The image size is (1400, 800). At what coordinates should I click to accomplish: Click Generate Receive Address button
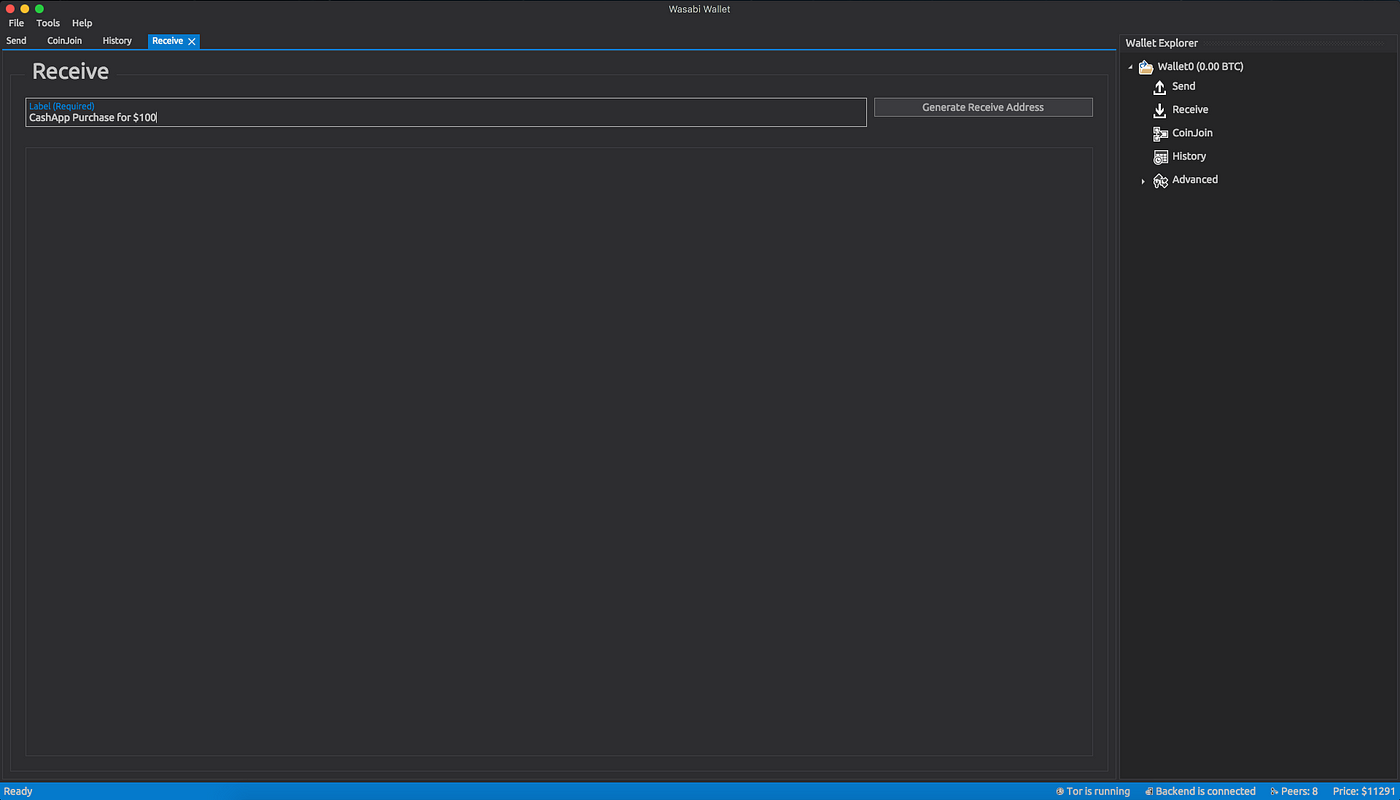click(x=983, y=107)
